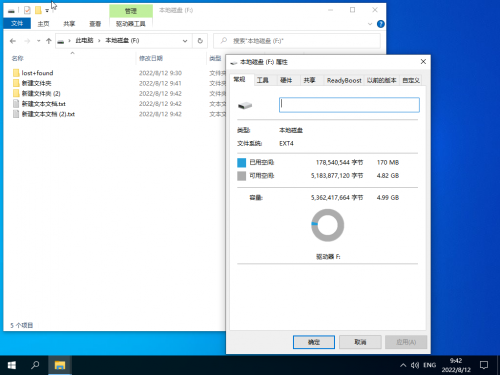The width and height of the screenshot is (500, 375).
Task: Expand the ribbon with the chevron
Action: point(370,24)
